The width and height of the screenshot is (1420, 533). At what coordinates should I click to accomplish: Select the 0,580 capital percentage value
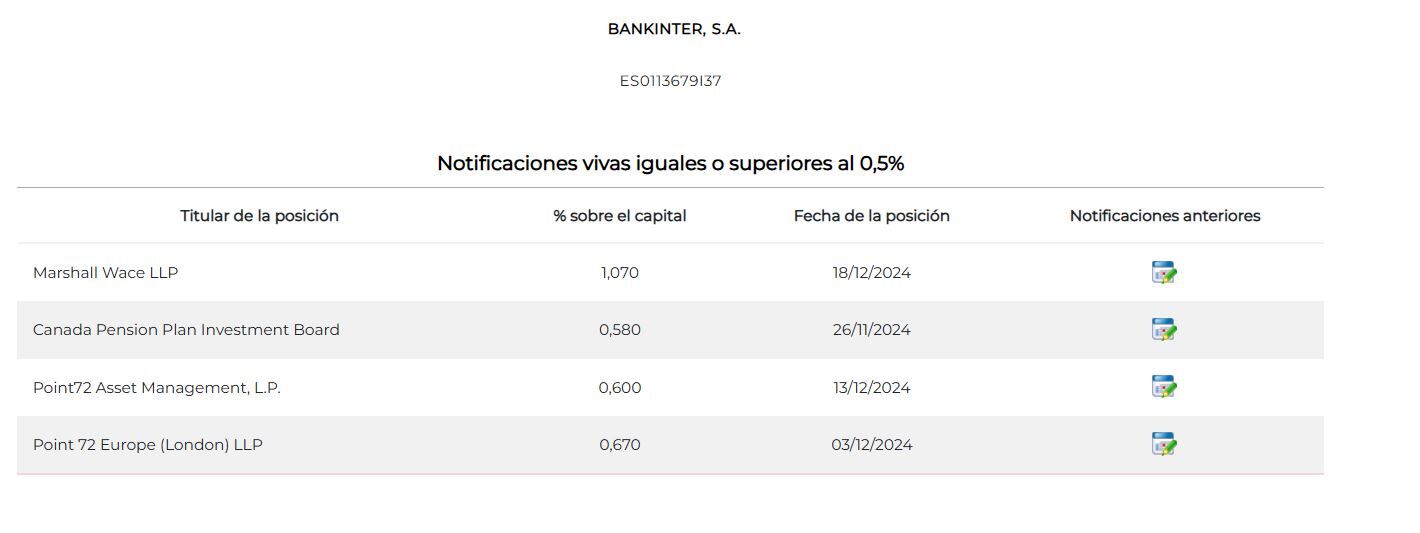[620, 330]
